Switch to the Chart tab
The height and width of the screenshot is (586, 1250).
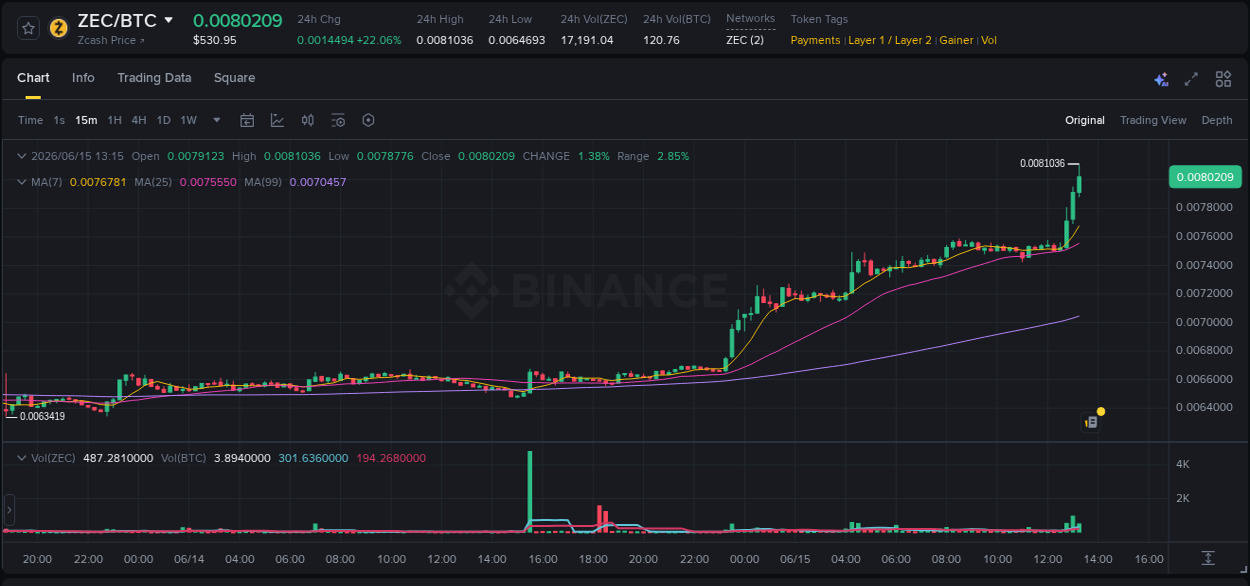33,78
